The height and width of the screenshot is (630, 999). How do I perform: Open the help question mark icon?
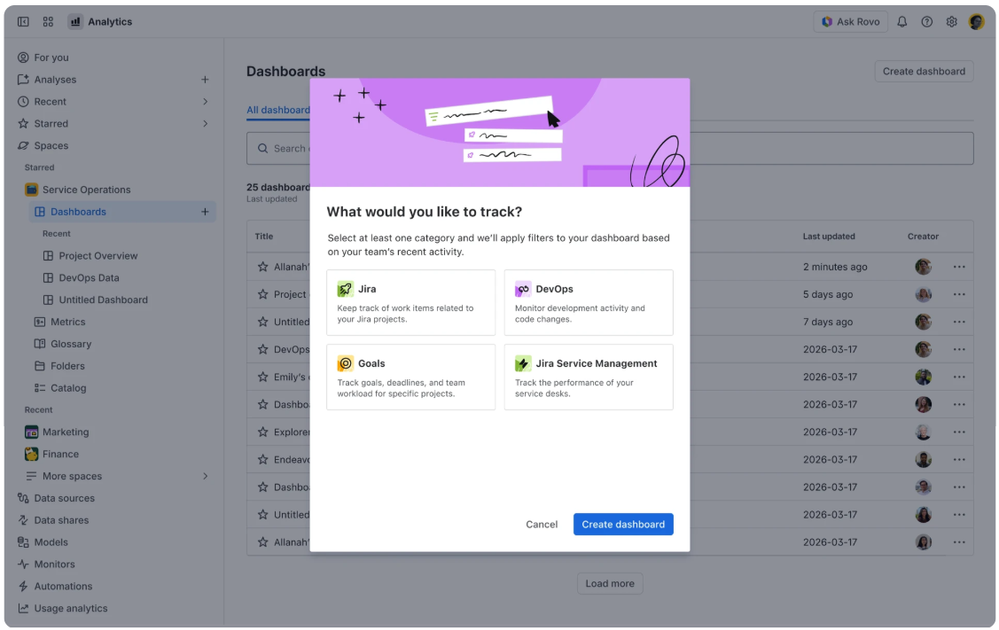coord(927,22)
